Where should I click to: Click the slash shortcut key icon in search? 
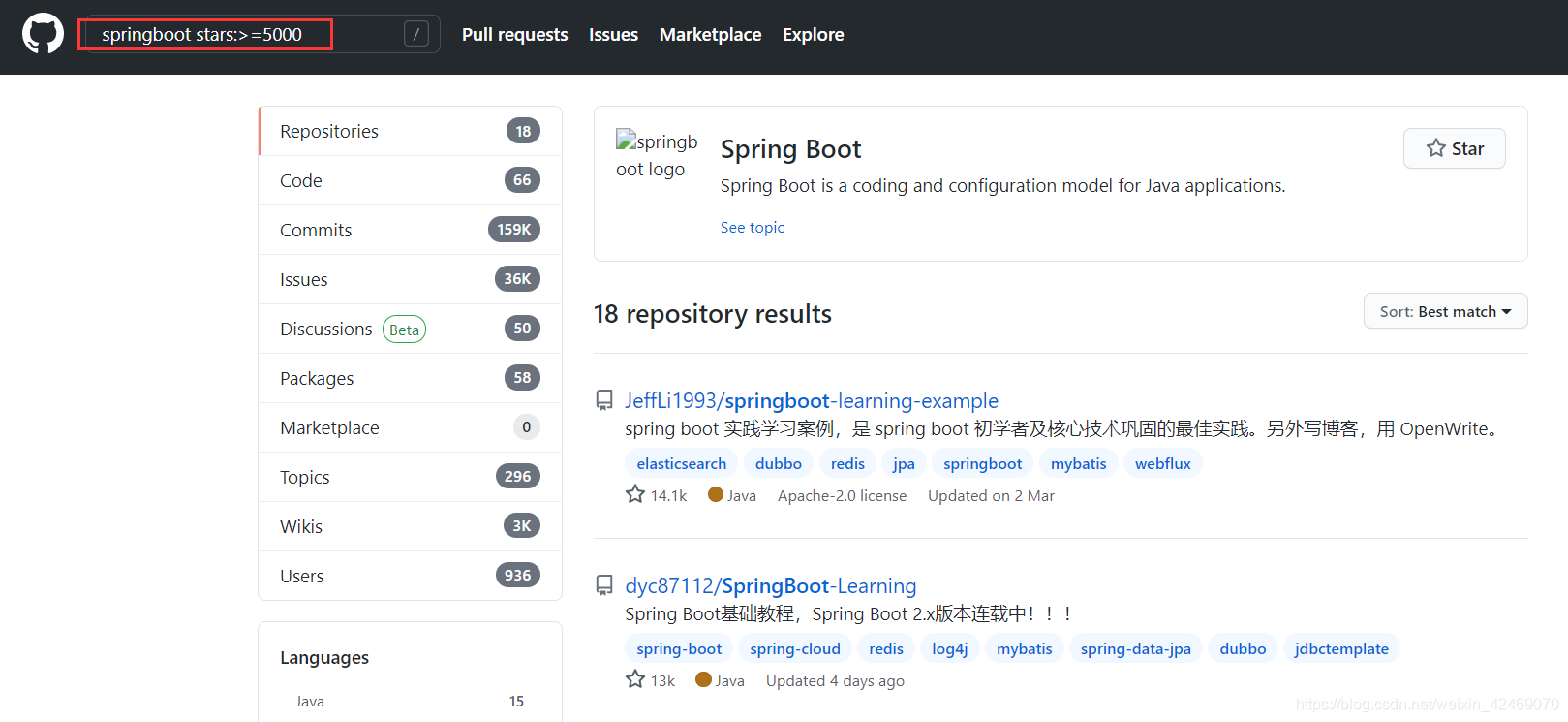(x=416, y=34)
